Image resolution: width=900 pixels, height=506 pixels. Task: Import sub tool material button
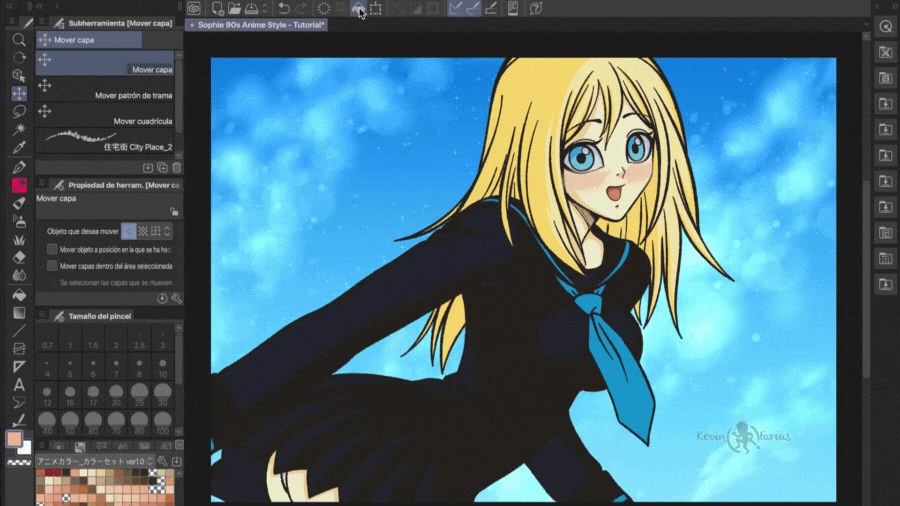coord(148,168)
